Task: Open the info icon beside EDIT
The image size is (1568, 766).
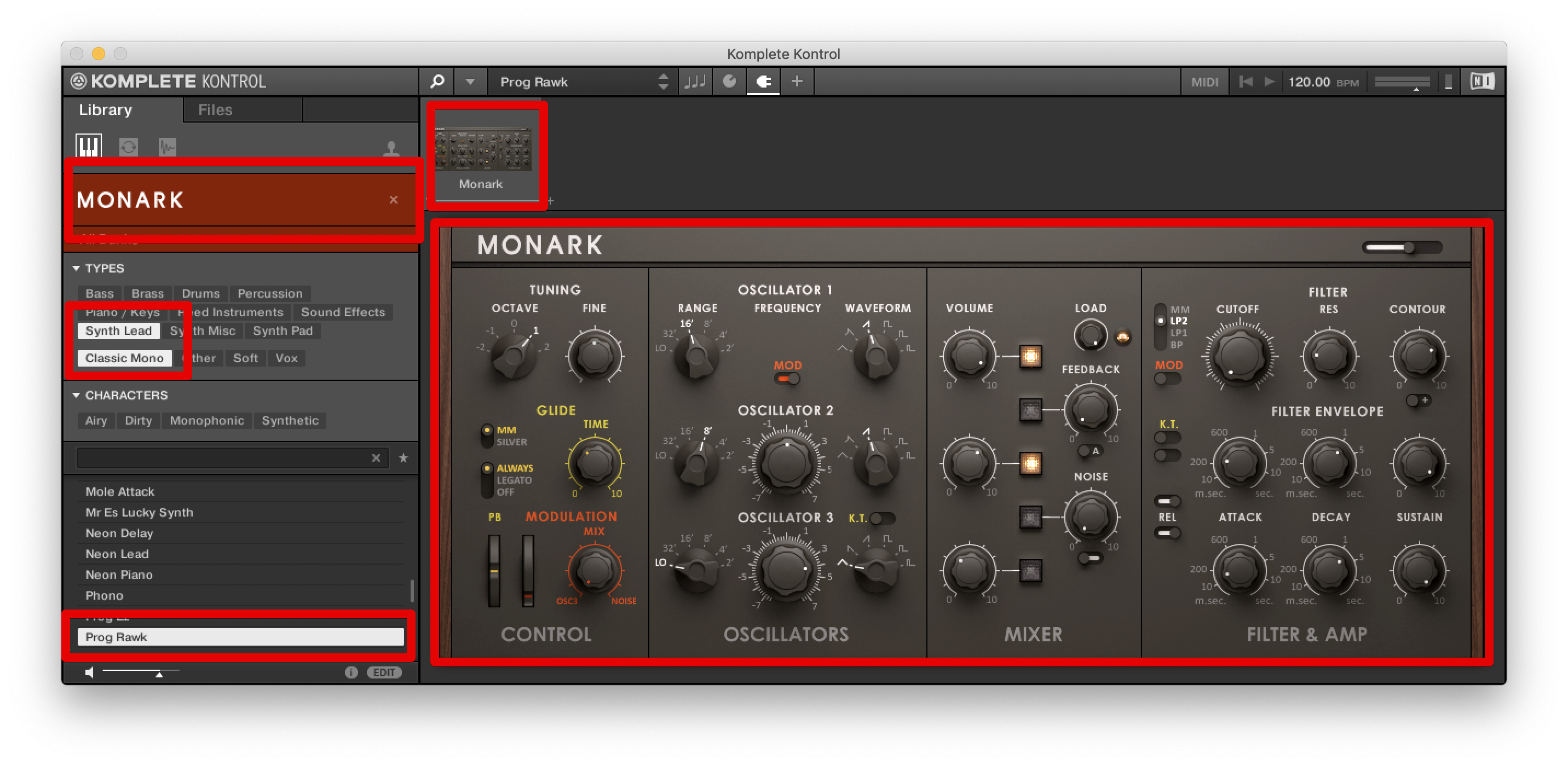Action: [x=350, y=672]
